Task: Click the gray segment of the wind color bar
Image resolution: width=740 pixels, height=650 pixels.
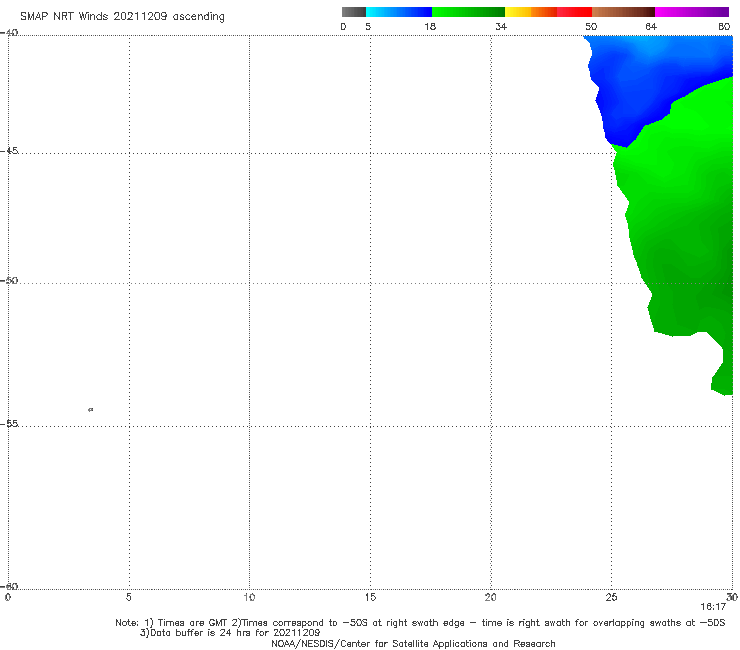Action: (354, 12)
